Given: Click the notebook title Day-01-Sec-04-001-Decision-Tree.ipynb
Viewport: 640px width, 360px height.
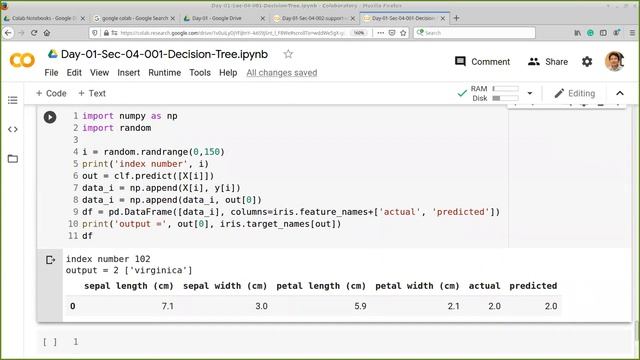Looking at the screenshot, I should pyautogui.click(x=164, y=54).
